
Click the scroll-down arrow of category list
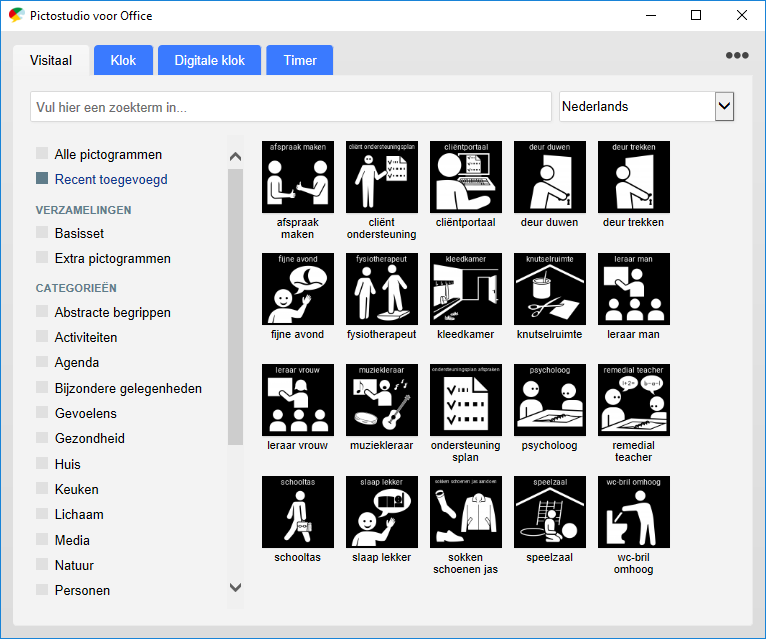[x=235, y=587]
